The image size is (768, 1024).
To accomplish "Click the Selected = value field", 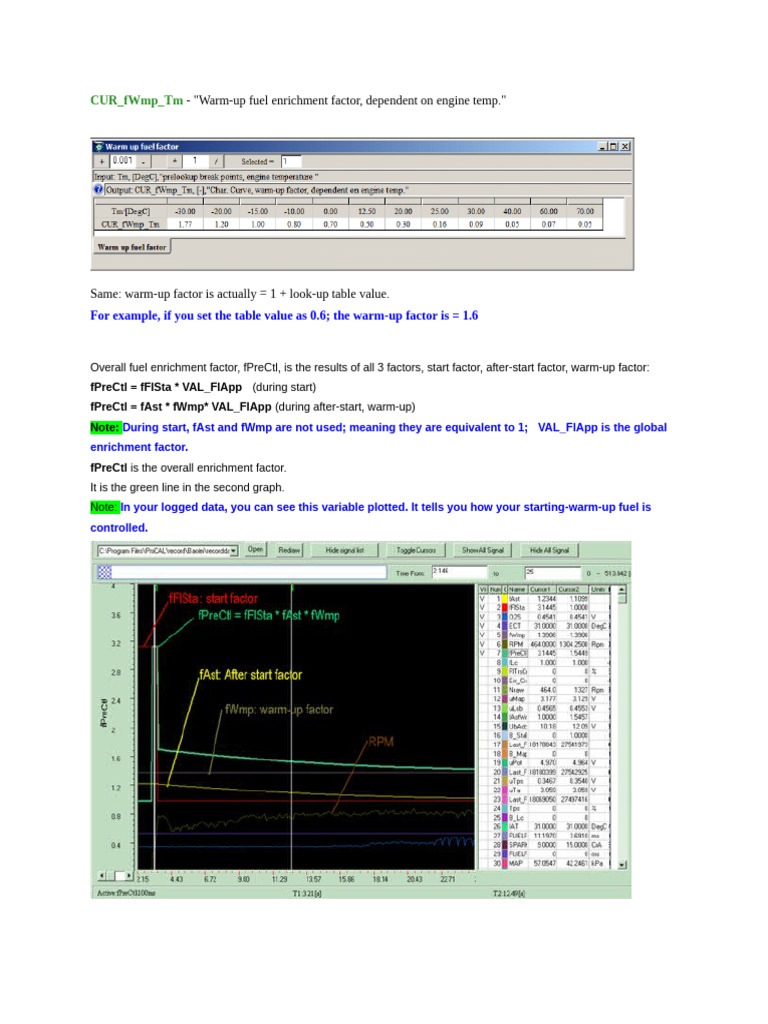I will (x=291, y=161).
